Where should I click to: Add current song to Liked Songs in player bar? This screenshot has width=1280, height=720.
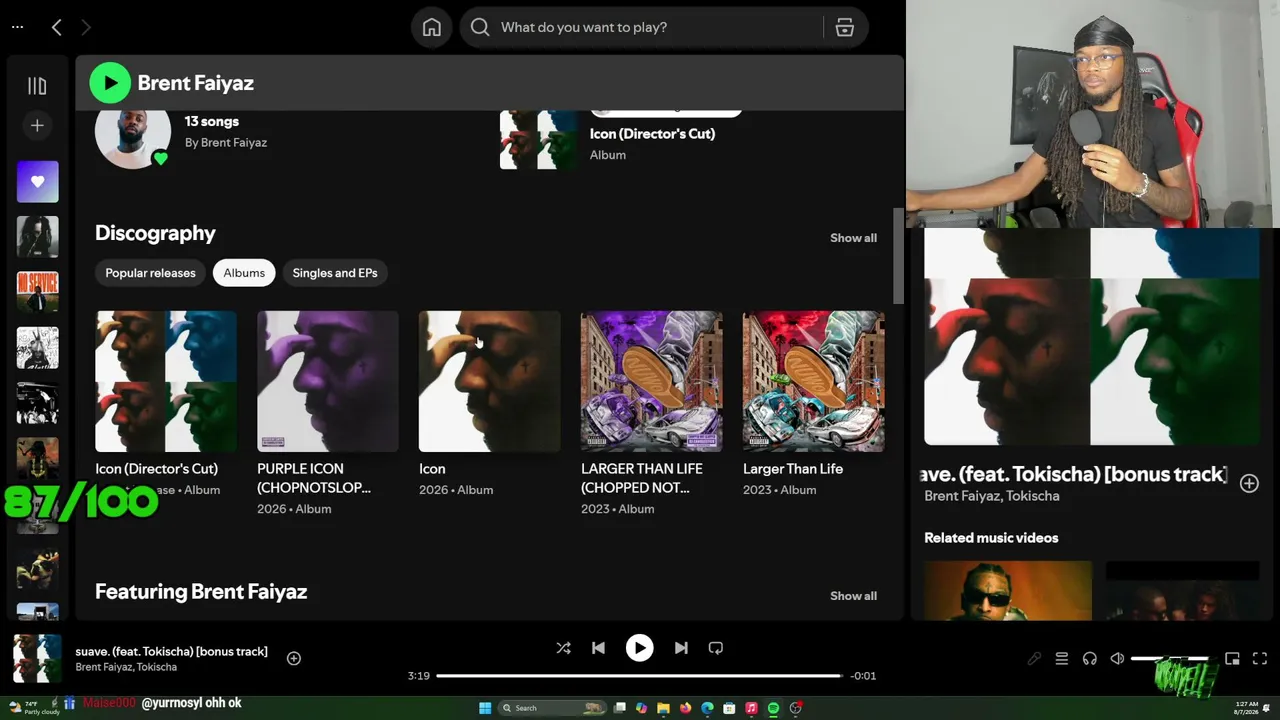[294, 658]
